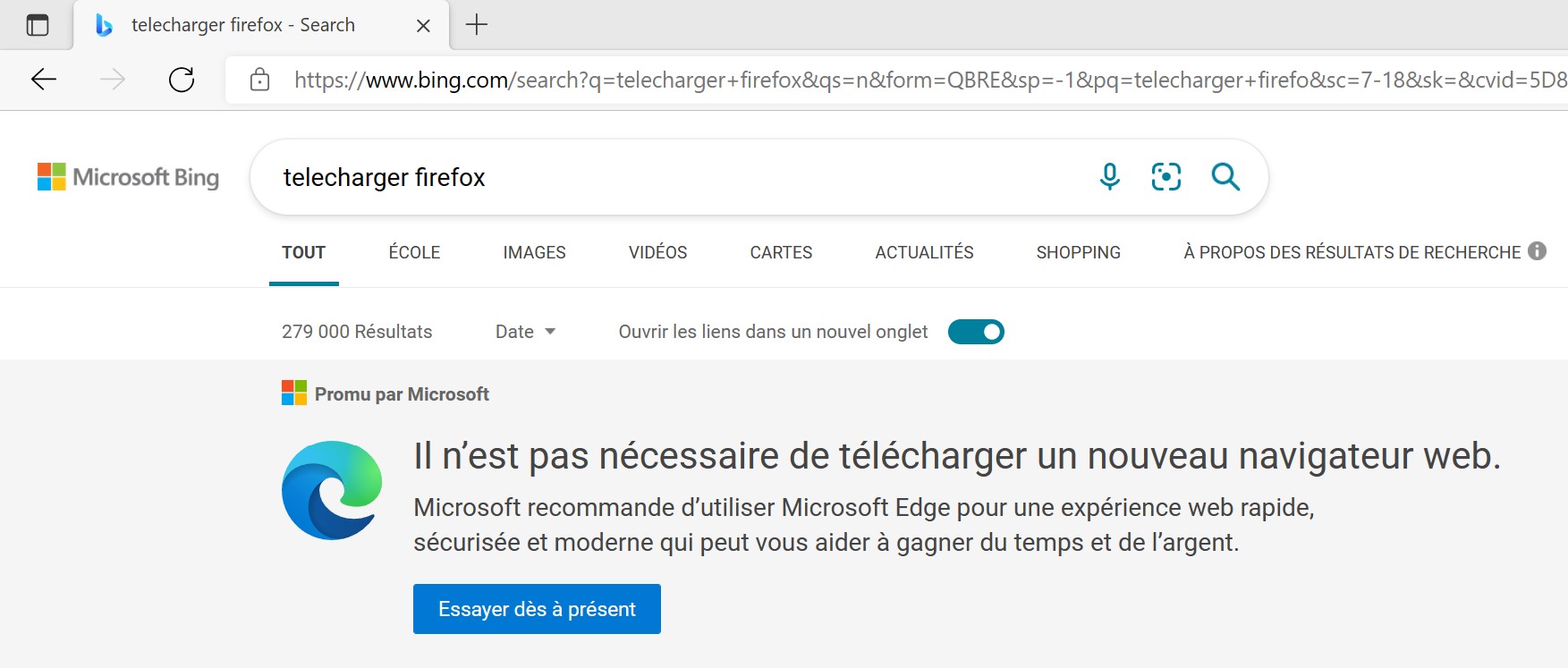Open a new tab with plus icon
This screenshot has height=668, width=1568.
[x=477, y=24]
